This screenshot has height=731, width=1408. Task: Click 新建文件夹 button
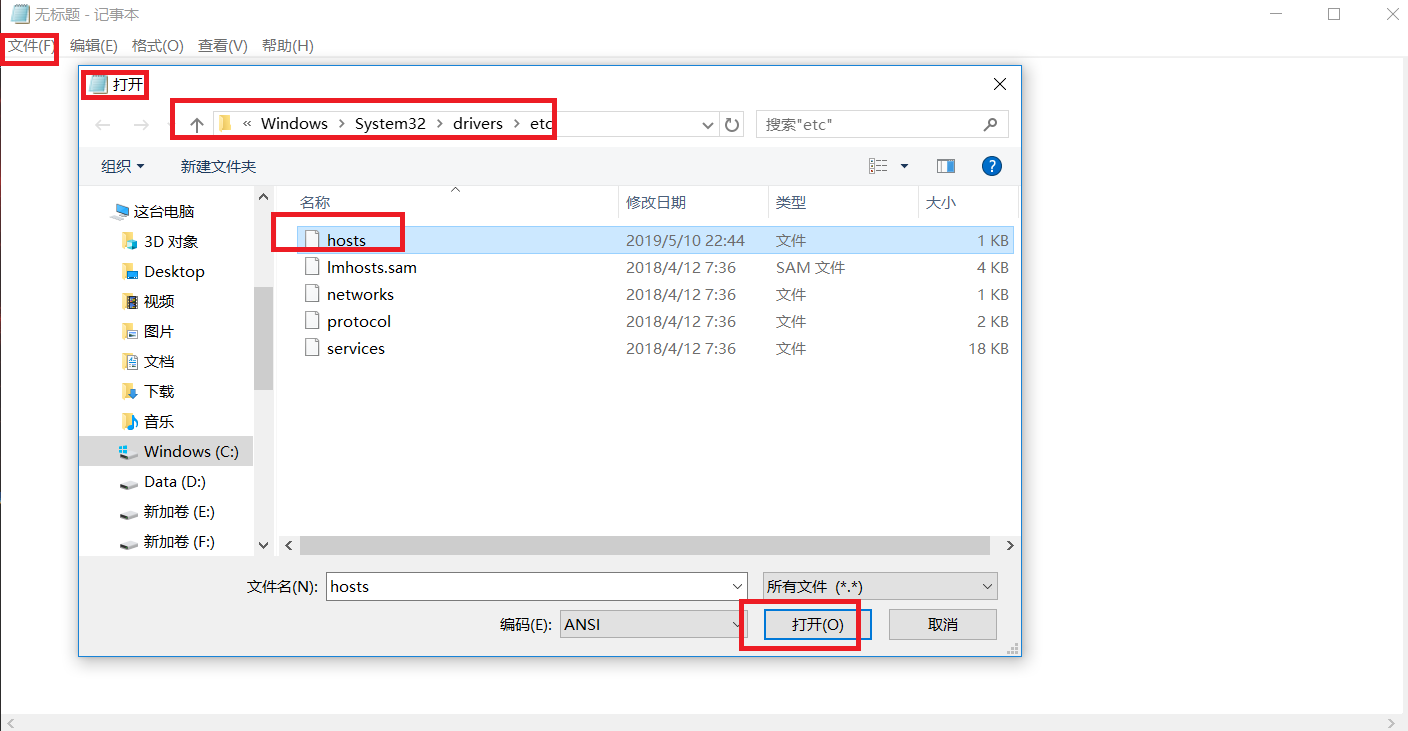(218, 166)
